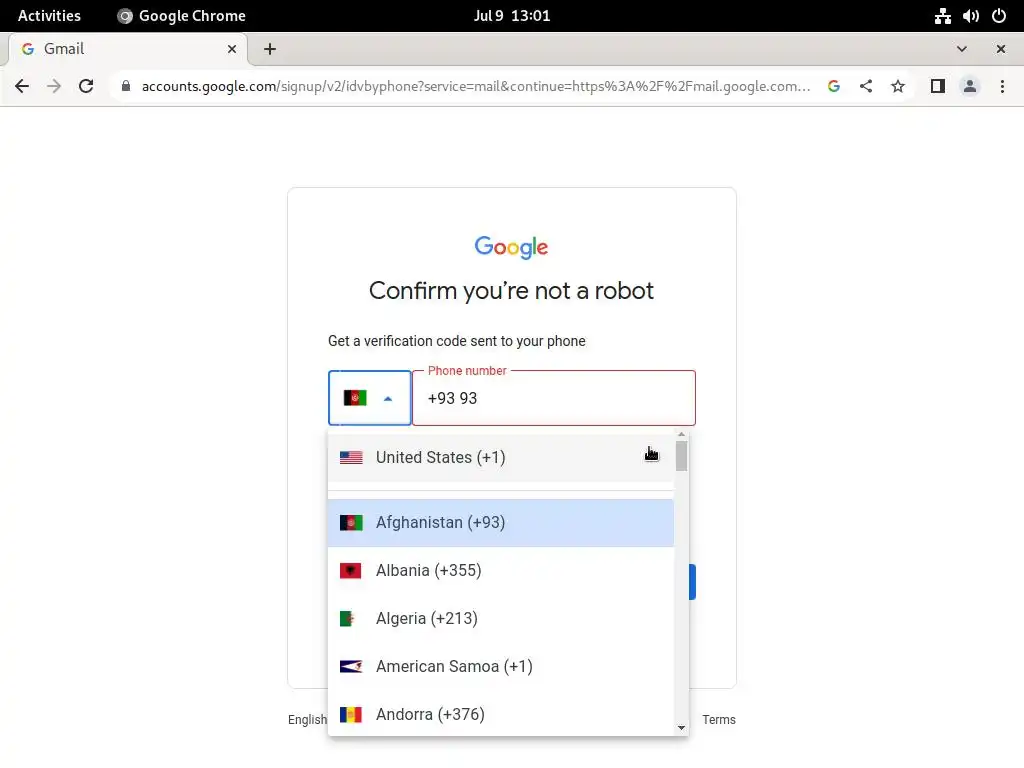Image resolution: width=1024 pixels, height=768 pixels.
Task: Click the Google icon in address bar
Action: (833, 86)
